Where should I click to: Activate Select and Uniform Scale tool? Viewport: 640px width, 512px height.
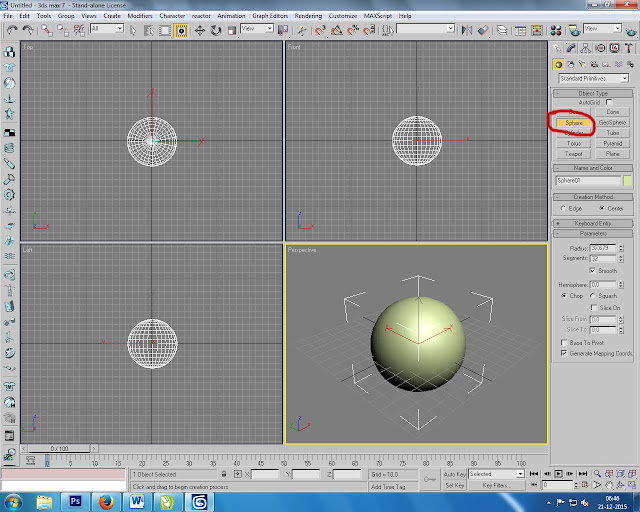231,30
